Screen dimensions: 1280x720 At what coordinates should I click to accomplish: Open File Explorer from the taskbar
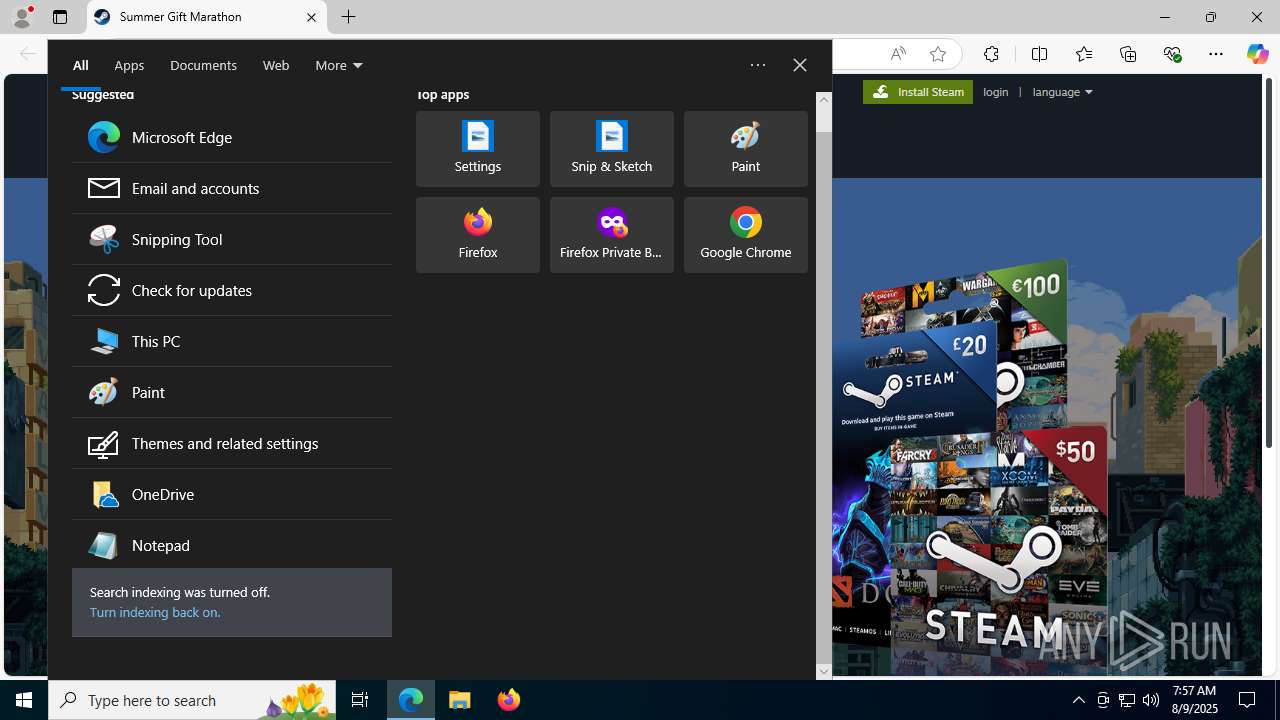(460, 700)
